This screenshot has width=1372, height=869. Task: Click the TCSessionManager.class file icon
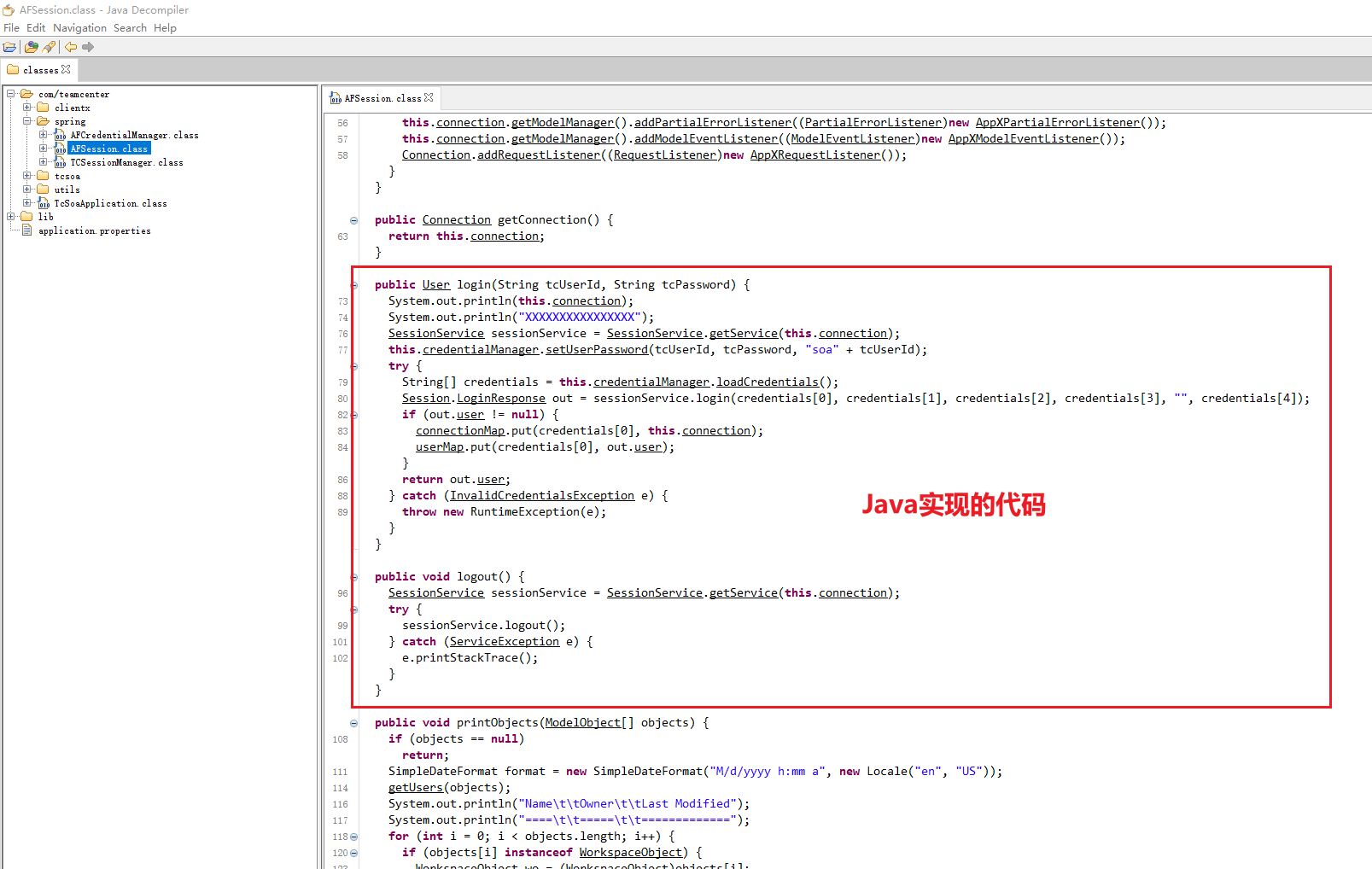pyautogui.click(x=60, y=162)
